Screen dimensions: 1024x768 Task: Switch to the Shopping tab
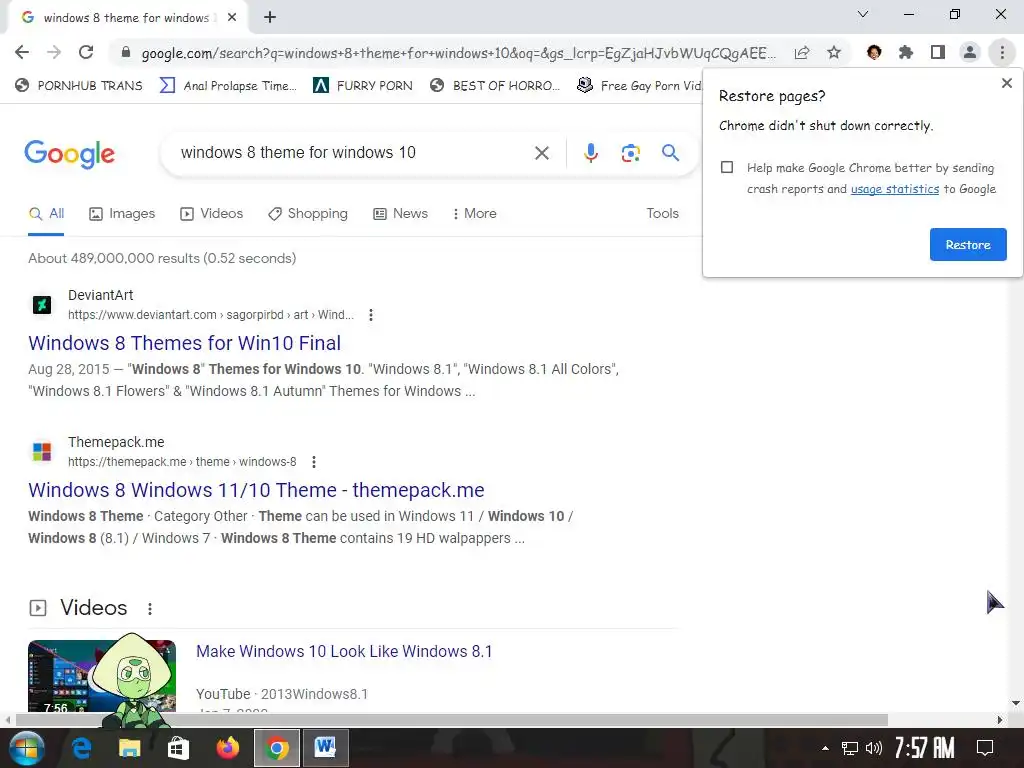[308, 214]
